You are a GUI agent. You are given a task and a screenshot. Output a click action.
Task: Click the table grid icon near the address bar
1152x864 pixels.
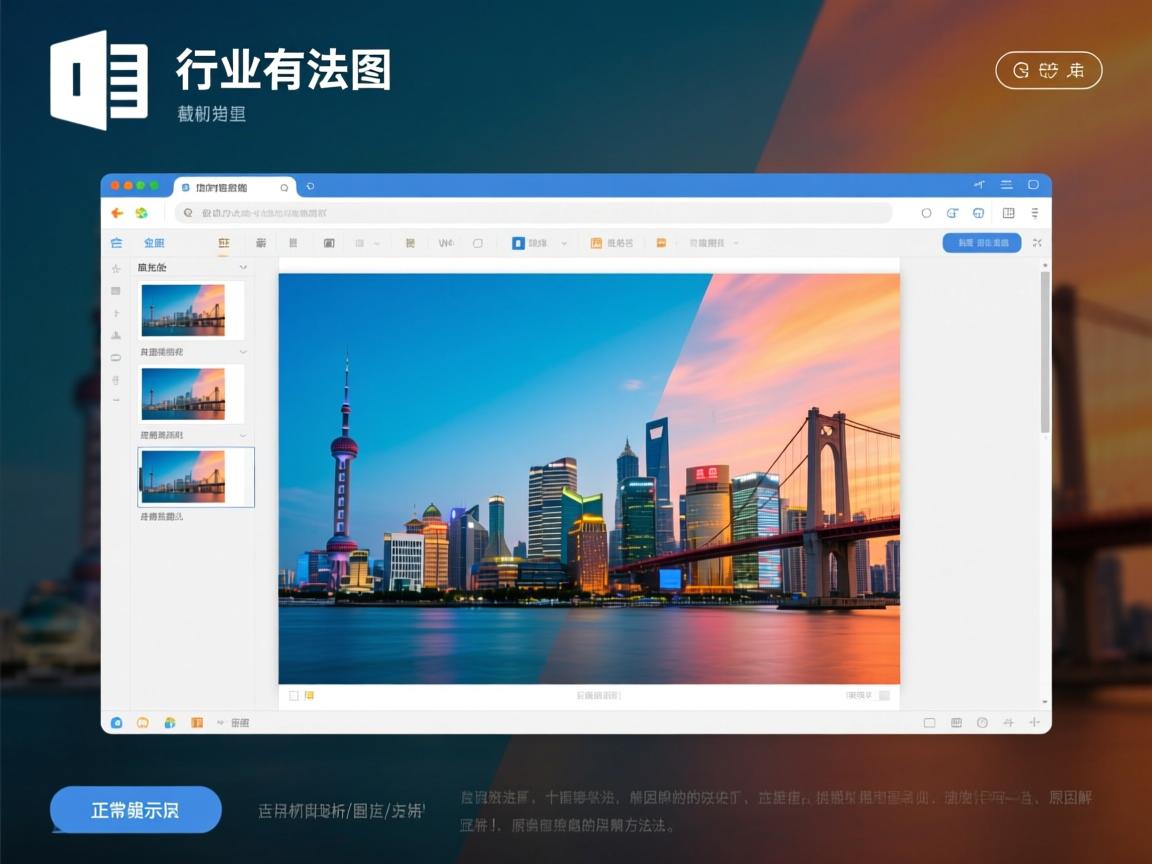coord(1008,213)
